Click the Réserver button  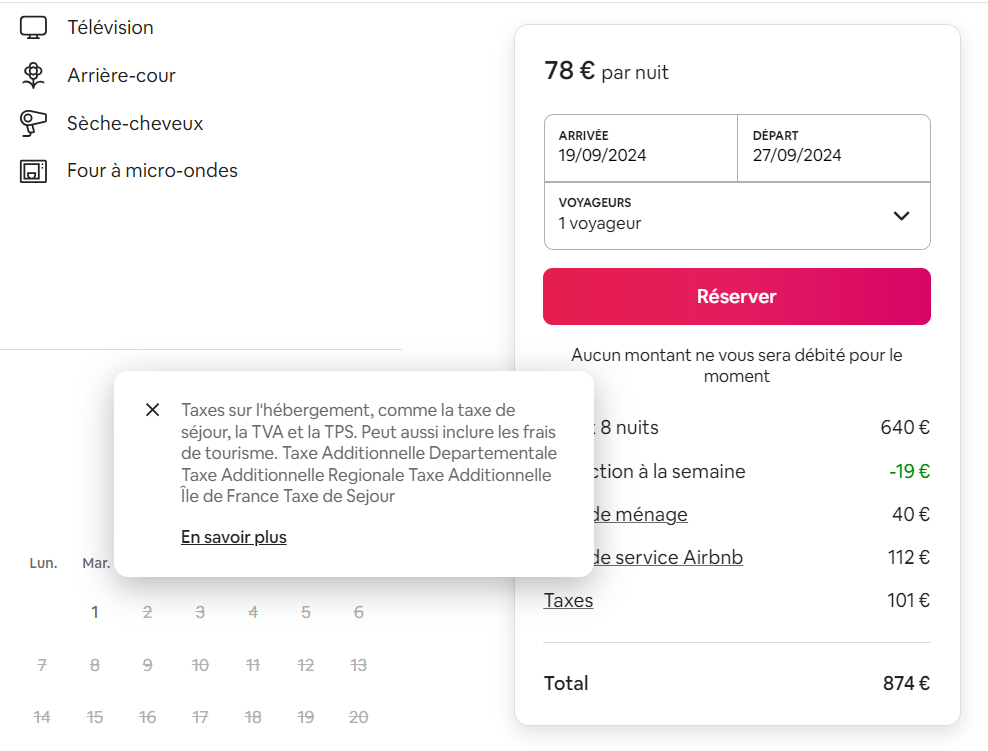click(737, 296)
